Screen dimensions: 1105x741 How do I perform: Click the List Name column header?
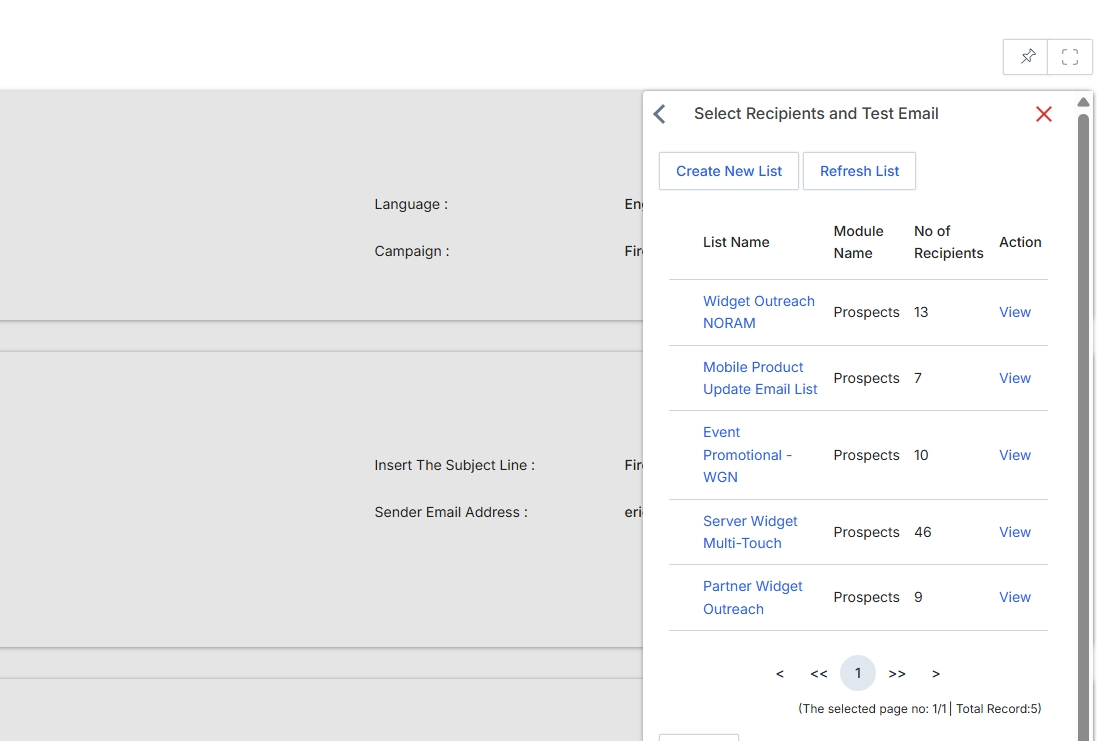[736, 242]
